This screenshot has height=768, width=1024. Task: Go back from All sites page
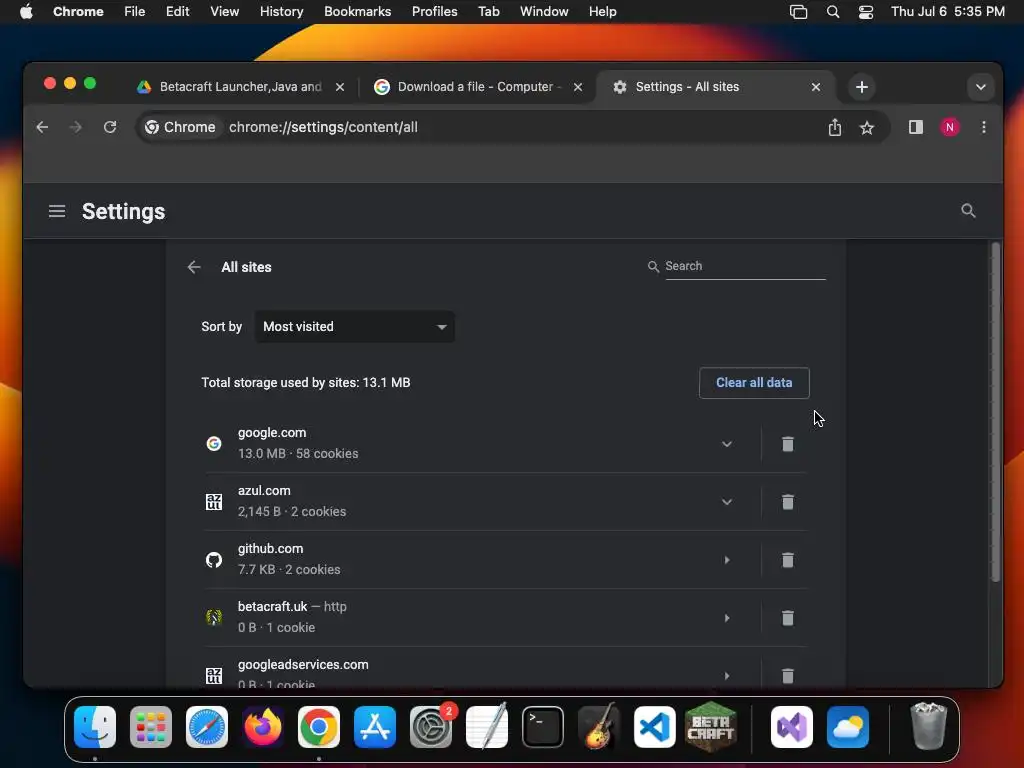click(x=194, y=267)
